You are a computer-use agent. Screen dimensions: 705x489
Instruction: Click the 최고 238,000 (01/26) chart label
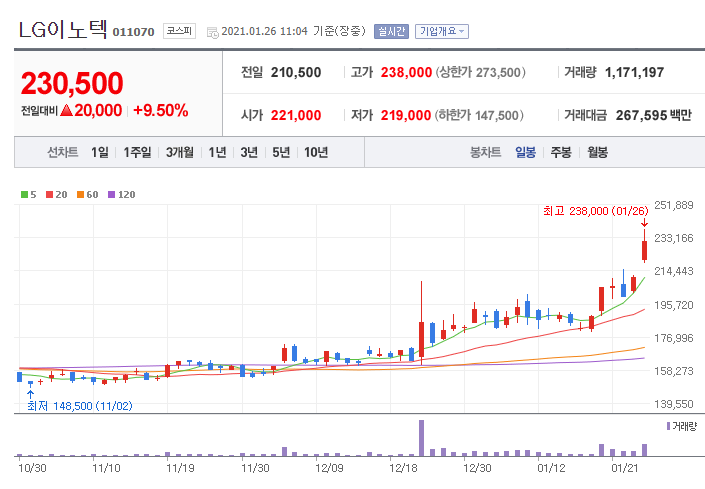click(596, 211)
